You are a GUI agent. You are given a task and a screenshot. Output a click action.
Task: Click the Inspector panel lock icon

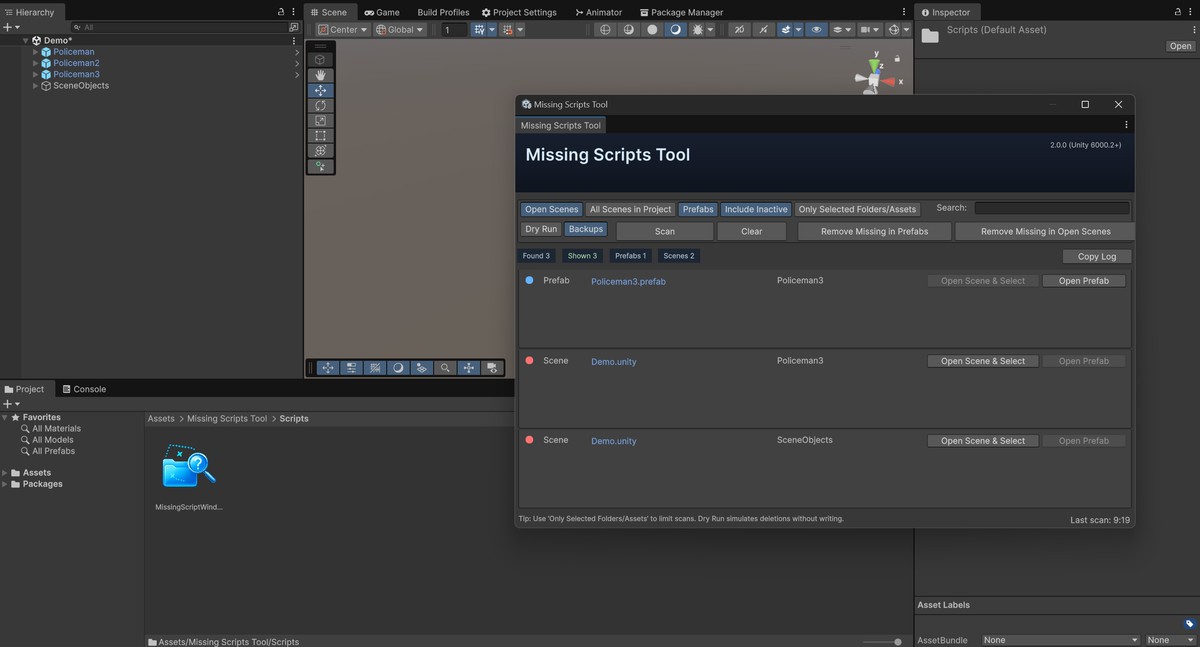click(x=1176, y=12)
